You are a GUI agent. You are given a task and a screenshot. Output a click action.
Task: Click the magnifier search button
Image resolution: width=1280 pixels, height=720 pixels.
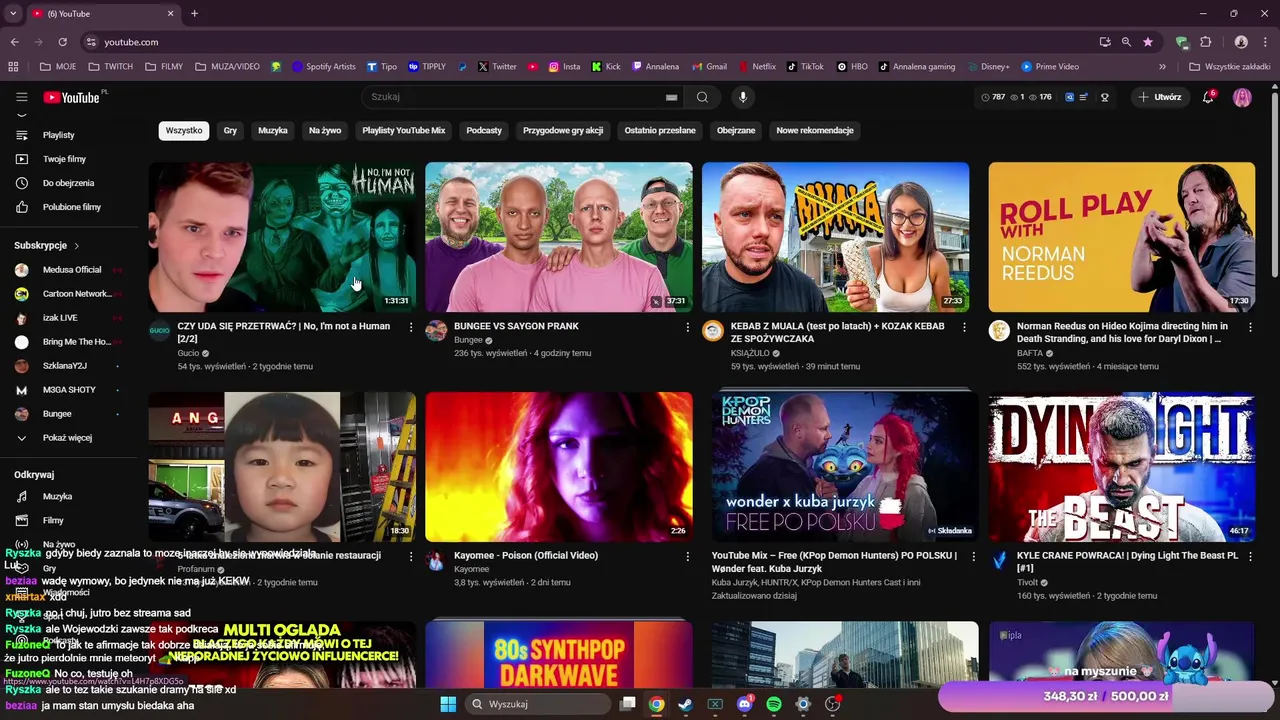702,97
